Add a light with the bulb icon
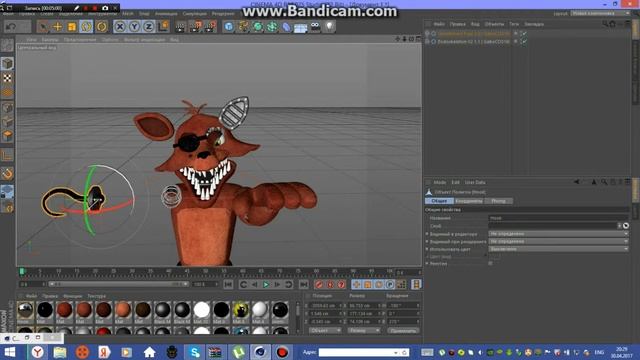 tap(329, 27)
